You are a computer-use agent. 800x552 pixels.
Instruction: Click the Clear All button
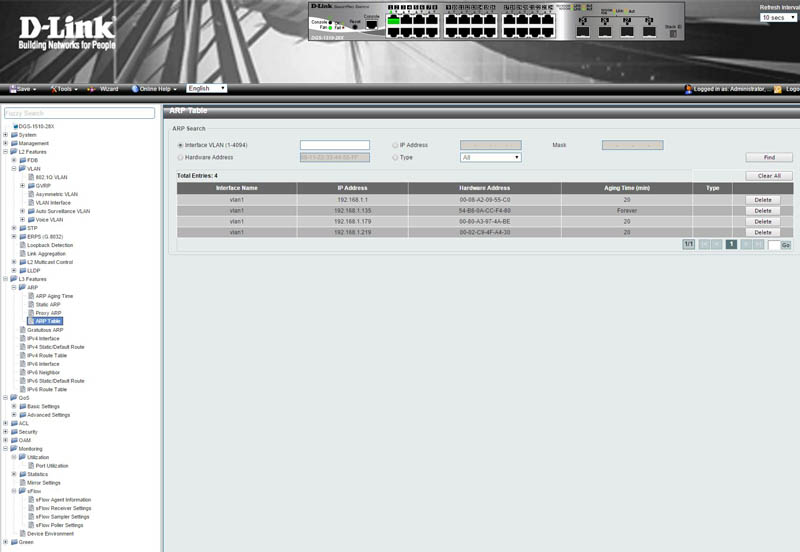click(x=769, y=176)
